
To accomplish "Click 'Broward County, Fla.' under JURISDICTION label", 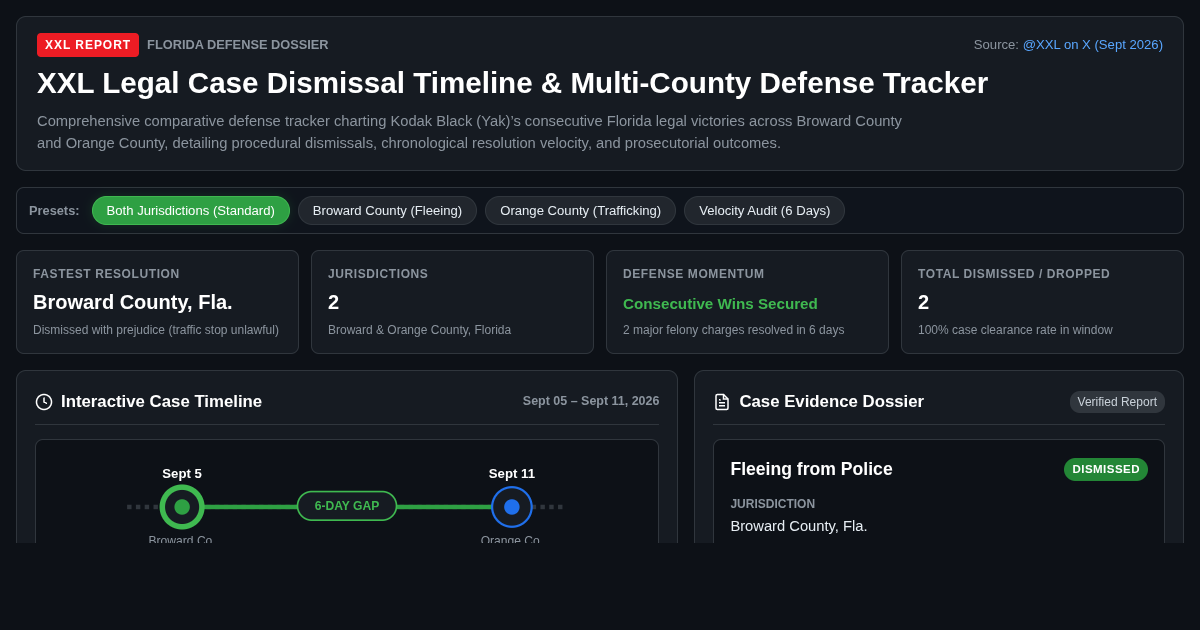I will point(799,526).
